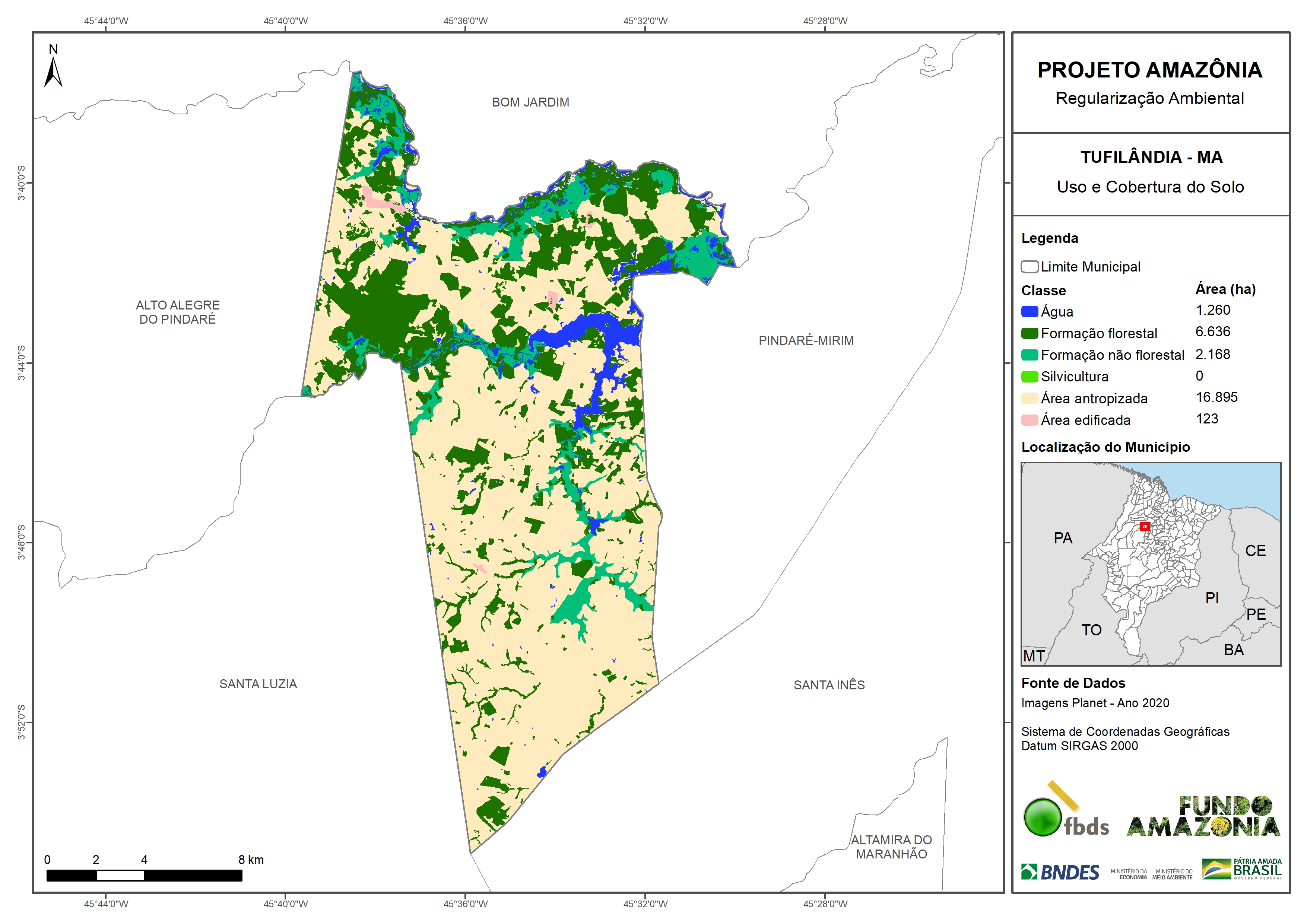Click the BNDES logo
Screen dimensions: 1307x924
point(1060,872)
